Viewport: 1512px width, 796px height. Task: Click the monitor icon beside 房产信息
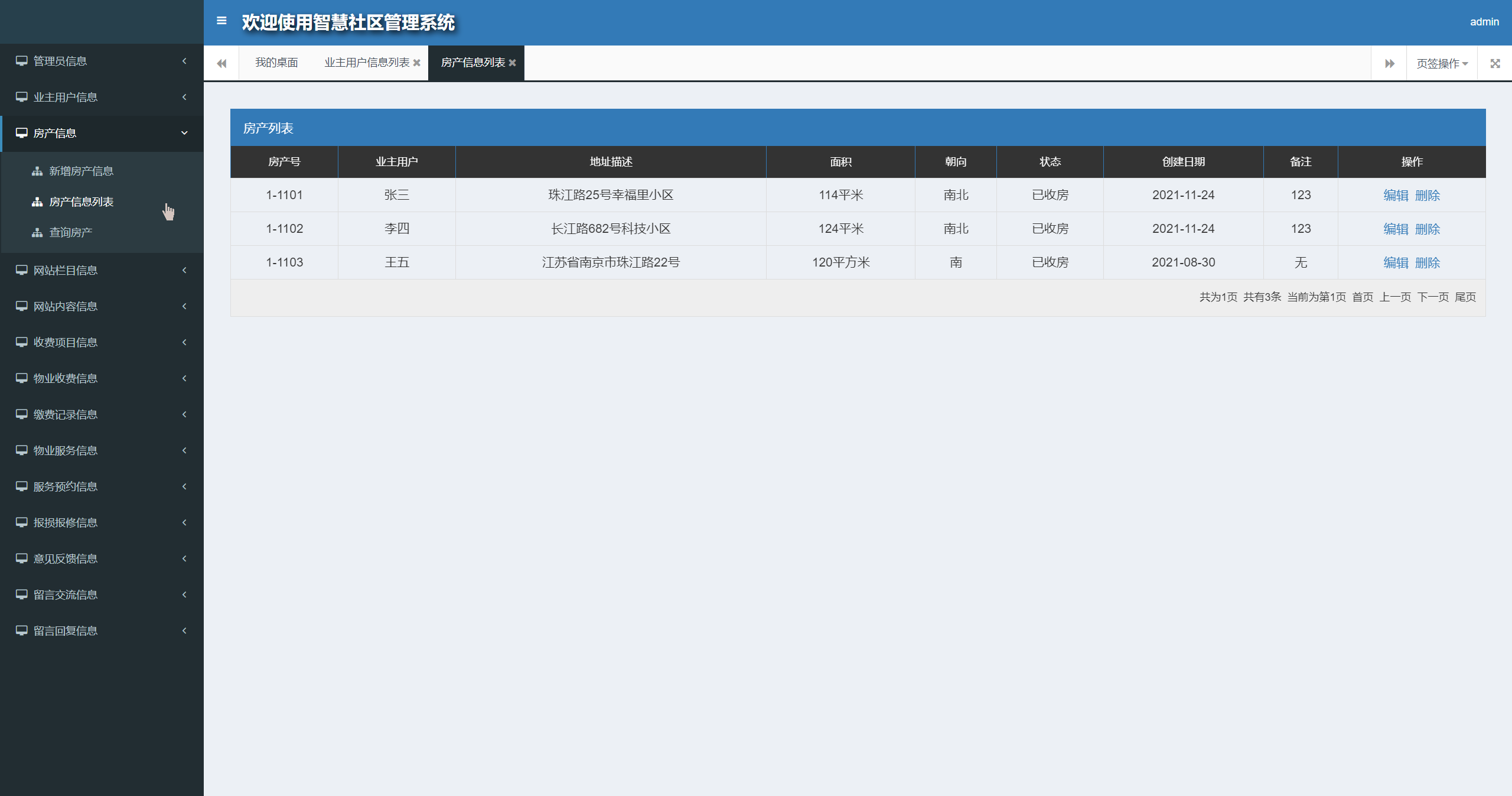22,133
